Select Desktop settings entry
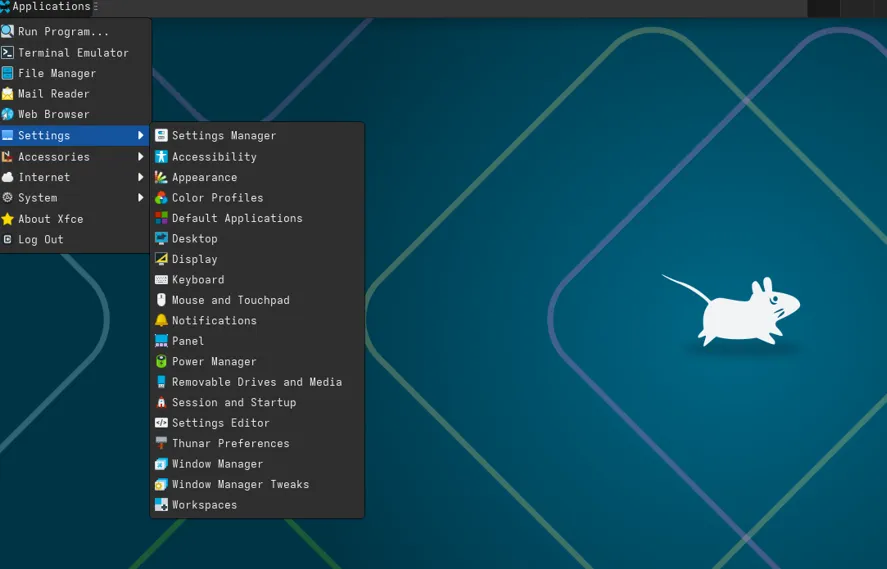This screenshot has width=887, height=569. tap(257, 239)
